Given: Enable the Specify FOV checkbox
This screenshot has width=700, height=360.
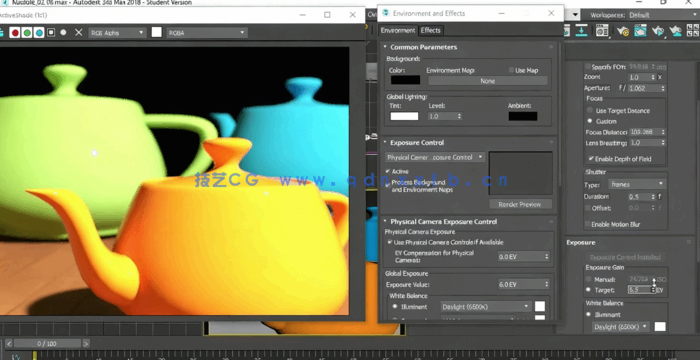Looking at the screenshot, I should (588, 67).
